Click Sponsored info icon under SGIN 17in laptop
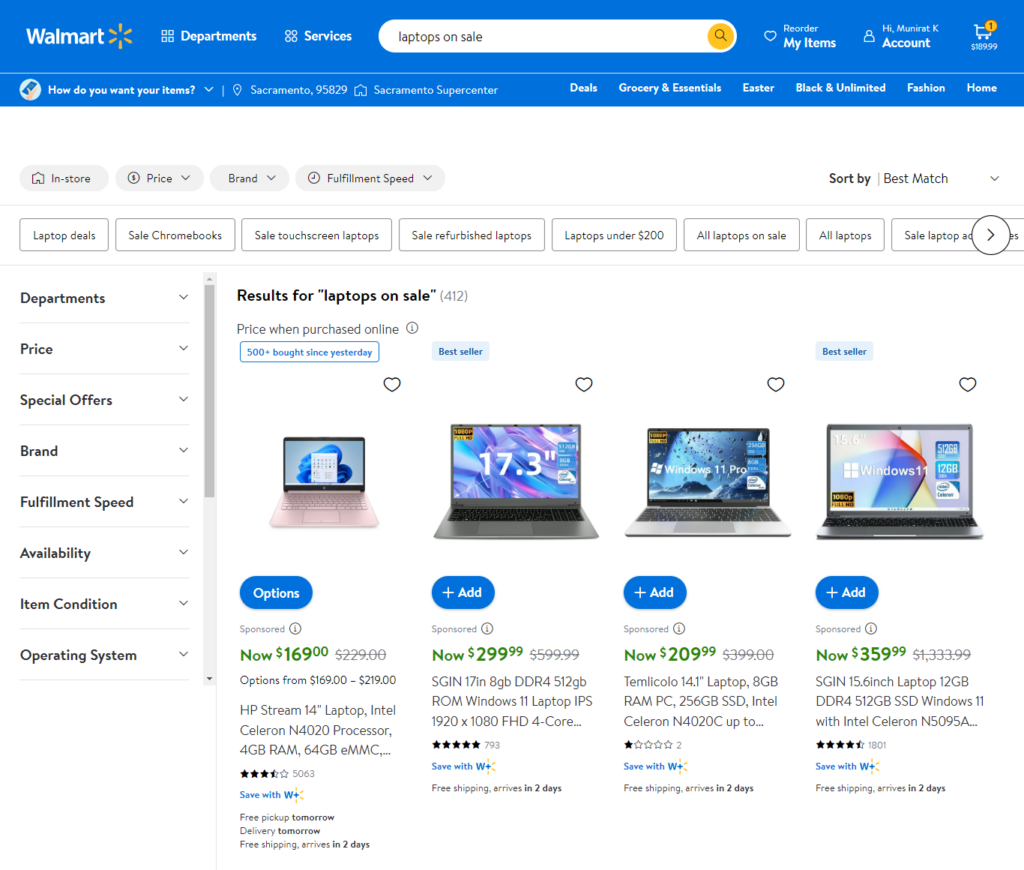Viewport: 1024px width, 870px height. click(487, 628)
